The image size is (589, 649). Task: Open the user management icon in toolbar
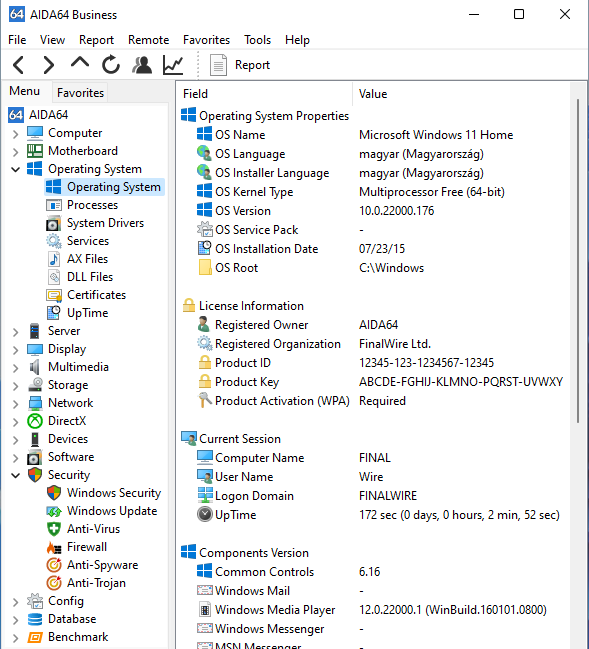[x=142, y=65]
